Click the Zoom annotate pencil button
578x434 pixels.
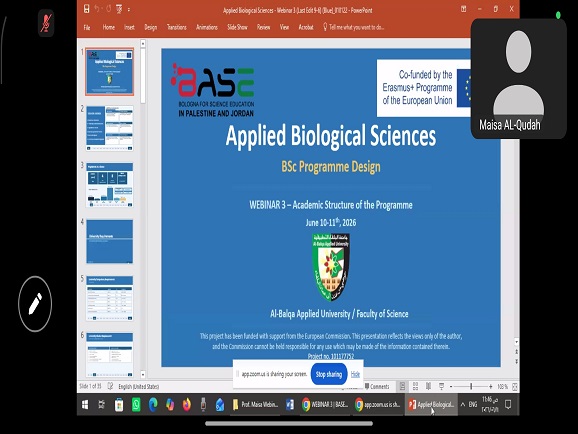click(35, 304)
